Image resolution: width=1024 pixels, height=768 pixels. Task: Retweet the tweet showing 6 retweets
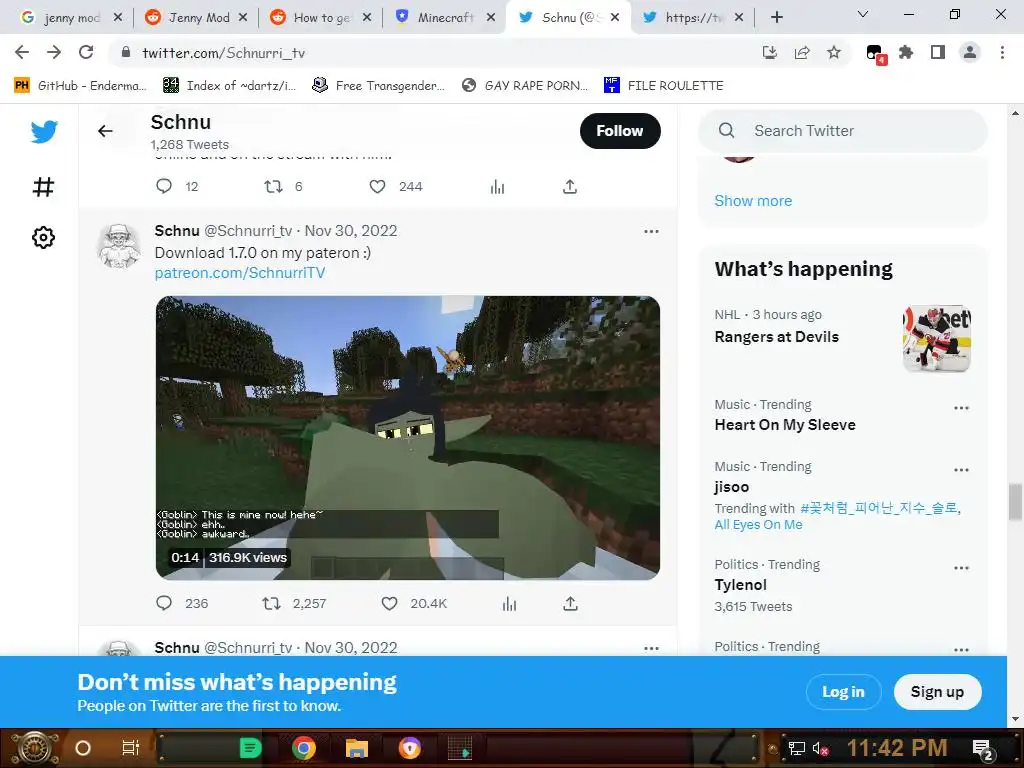pyautogui.click(x=273, y=187)
